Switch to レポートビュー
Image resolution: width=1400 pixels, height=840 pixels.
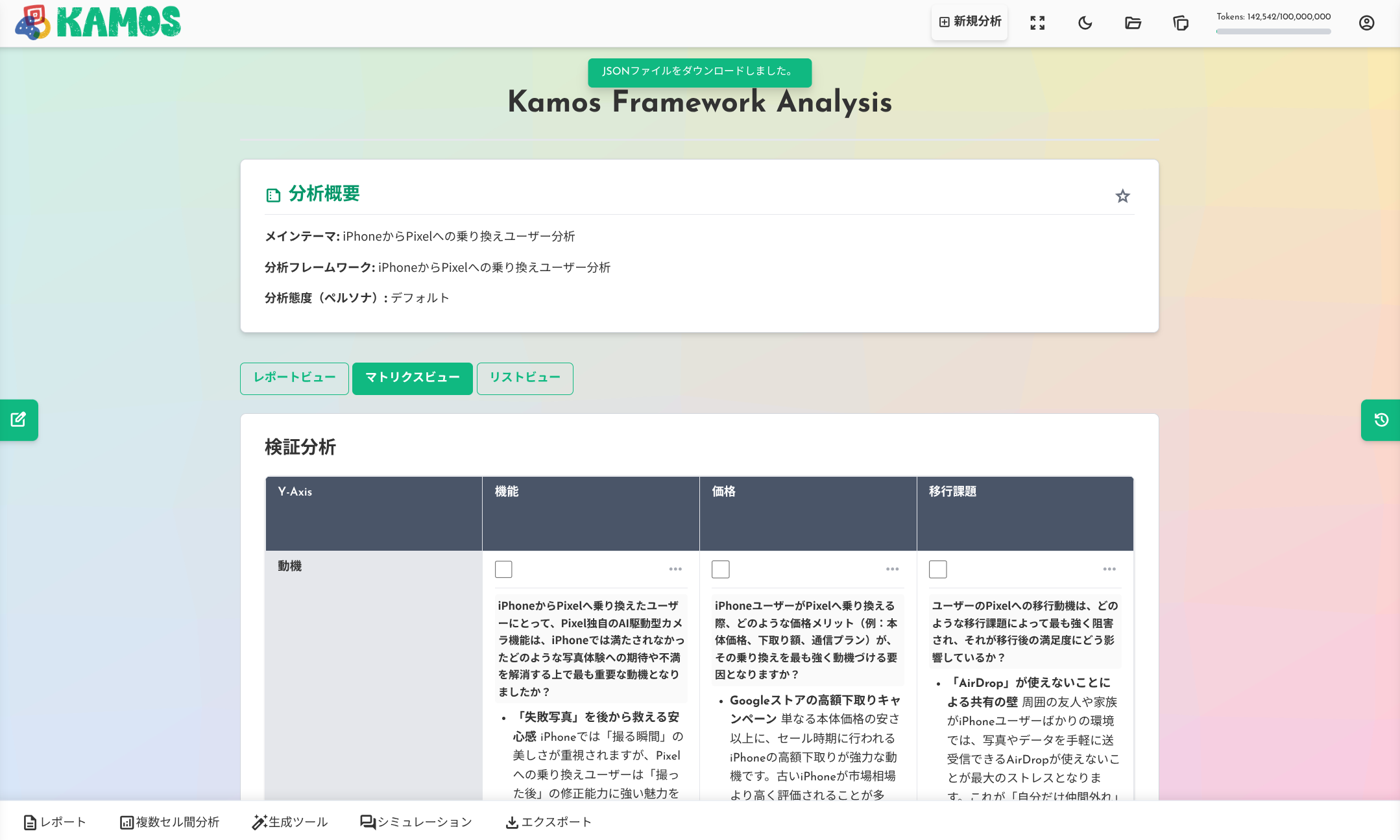294,378
